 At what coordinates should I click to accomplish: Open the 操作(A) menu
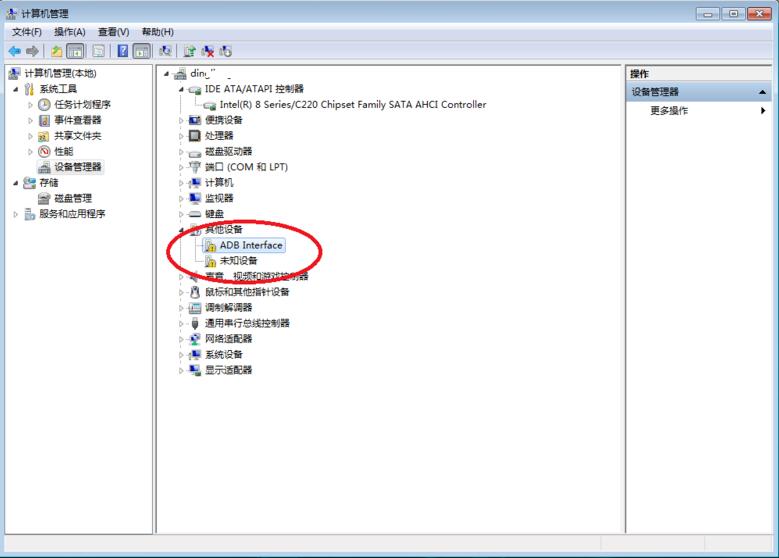click(70, 32)
